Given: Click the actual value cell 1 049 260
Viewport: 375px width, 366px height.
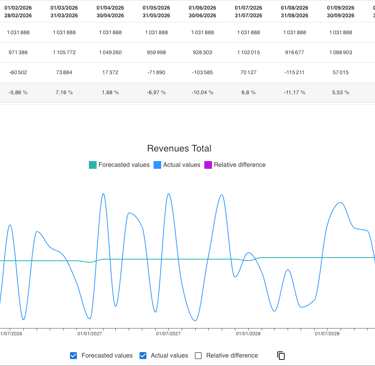Looking at the screenshot, I should click(x=110, y=52).
